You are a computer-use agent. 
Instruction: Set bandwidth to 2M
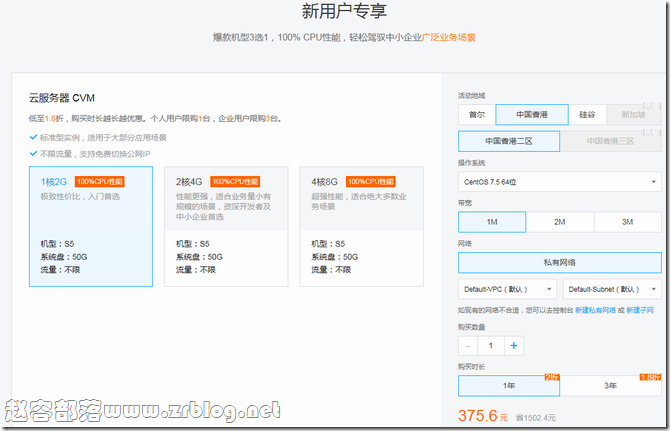tap(560, 222)
